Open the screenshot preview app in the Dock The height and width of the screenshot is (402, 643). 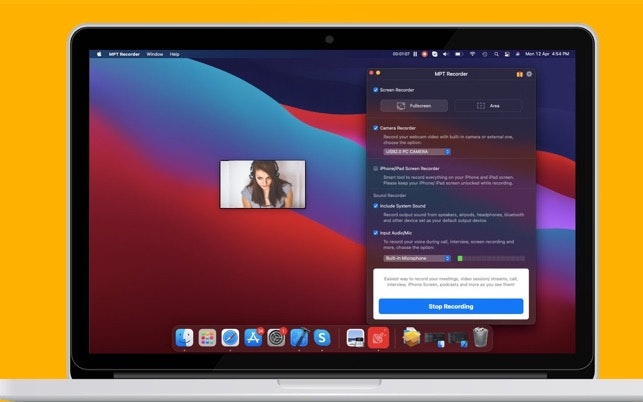(x=355, y=338)
